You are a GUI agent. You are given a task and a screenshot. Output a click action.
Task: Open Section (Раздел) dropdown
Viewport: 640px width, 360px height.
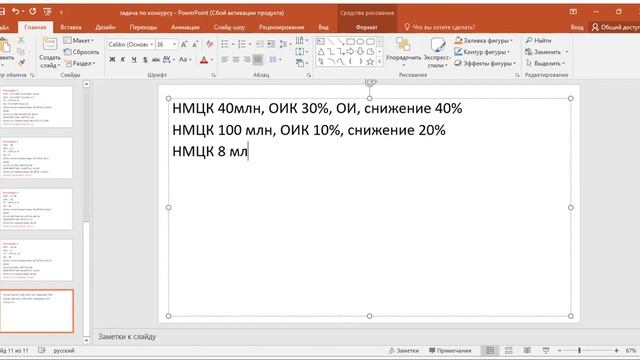click(x=80, y=63)
